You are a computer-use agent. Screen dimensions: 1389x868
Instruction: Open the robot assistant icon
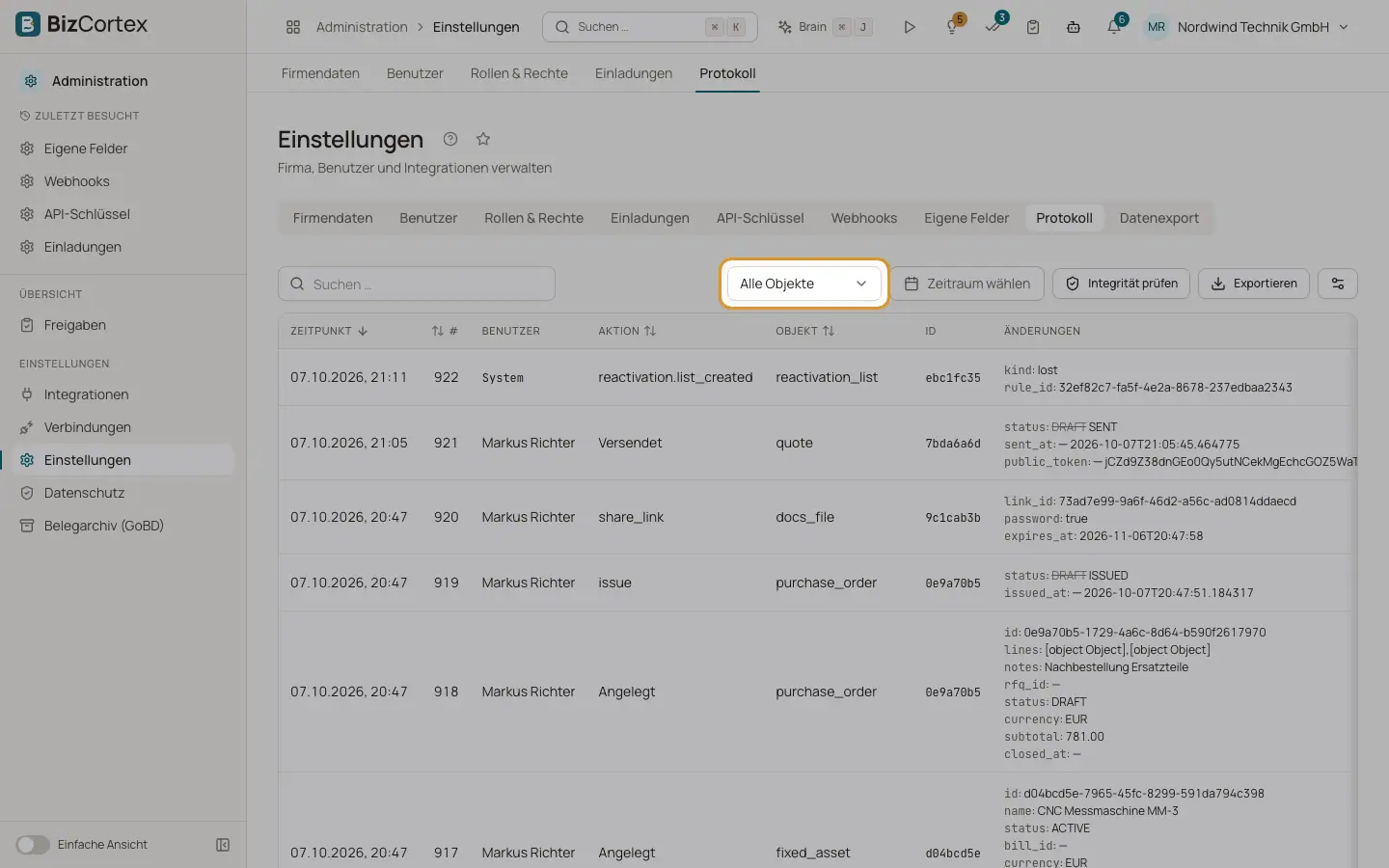pyautogui.click(x=1074, y=27)
